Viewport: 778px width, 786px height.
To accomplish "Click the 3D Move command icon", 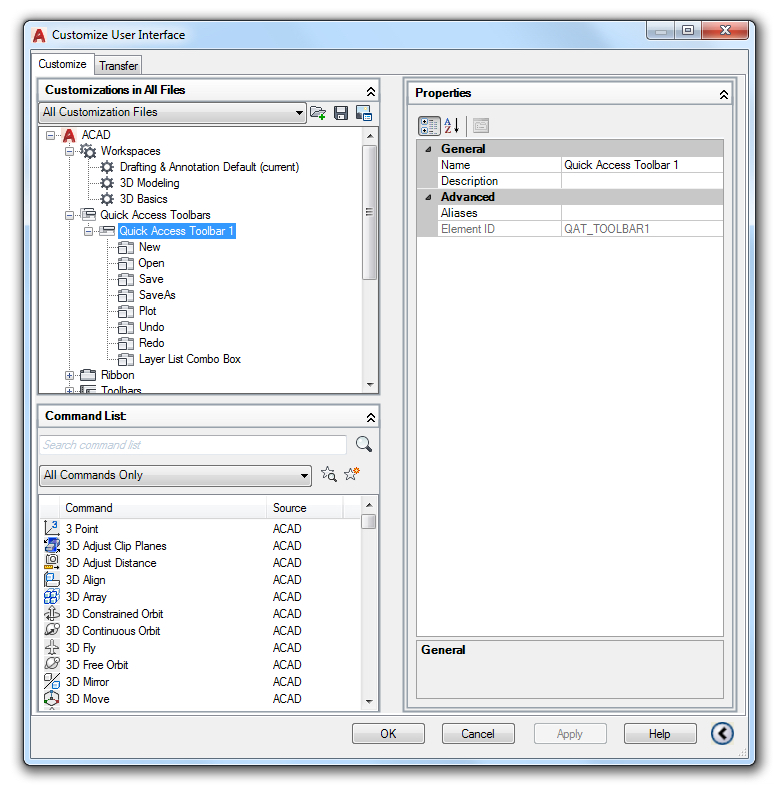I will 52,698.
